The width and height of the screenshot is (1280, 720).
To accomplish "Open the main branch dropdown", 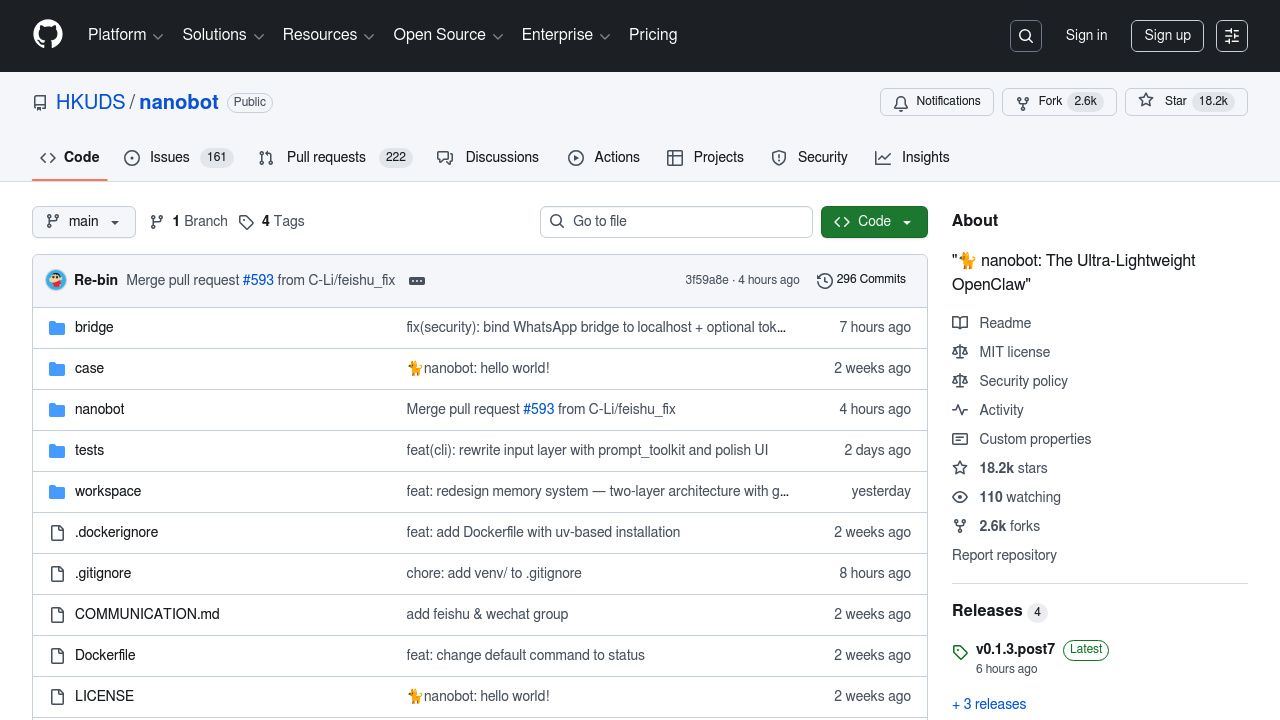I will click(x=84, y=222).
